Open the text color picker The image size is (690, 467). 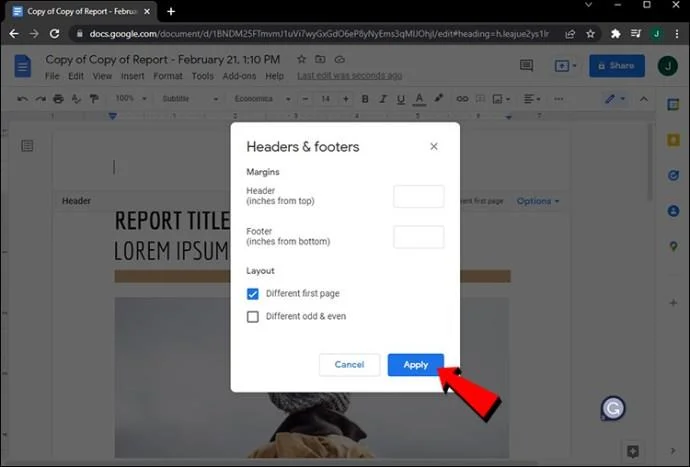pos(419,99)
